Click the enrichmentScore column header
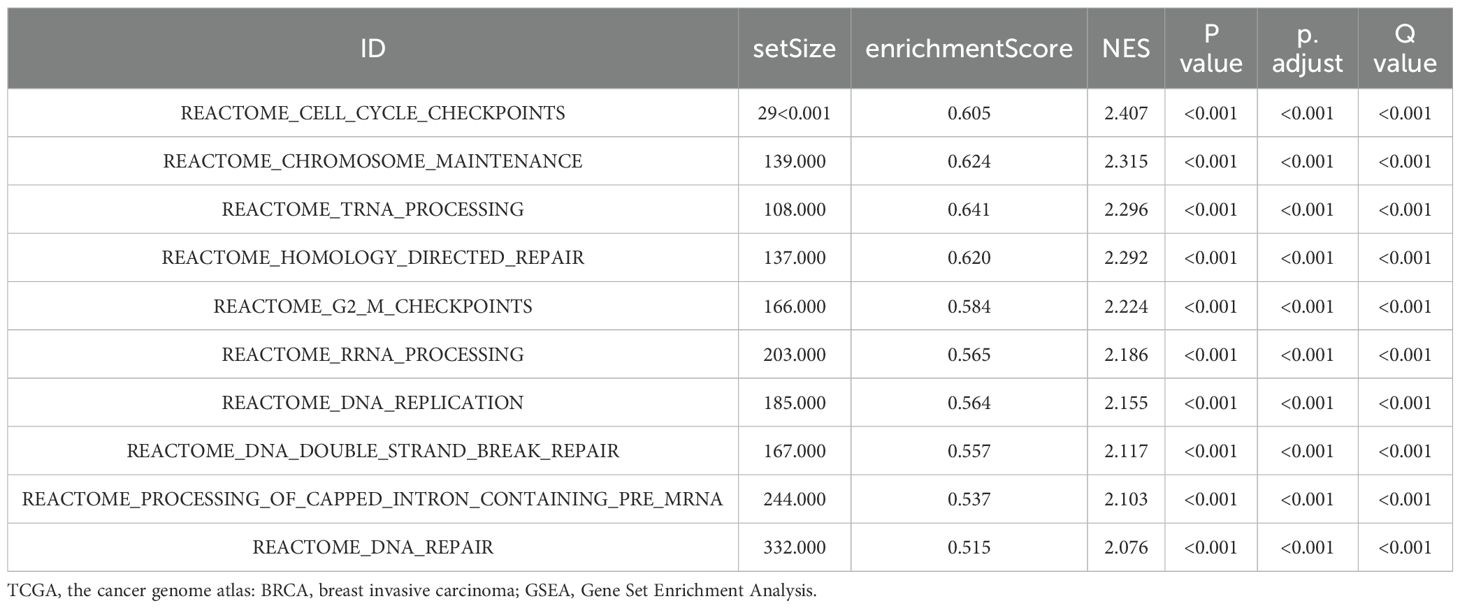 (x=969, y=48)
